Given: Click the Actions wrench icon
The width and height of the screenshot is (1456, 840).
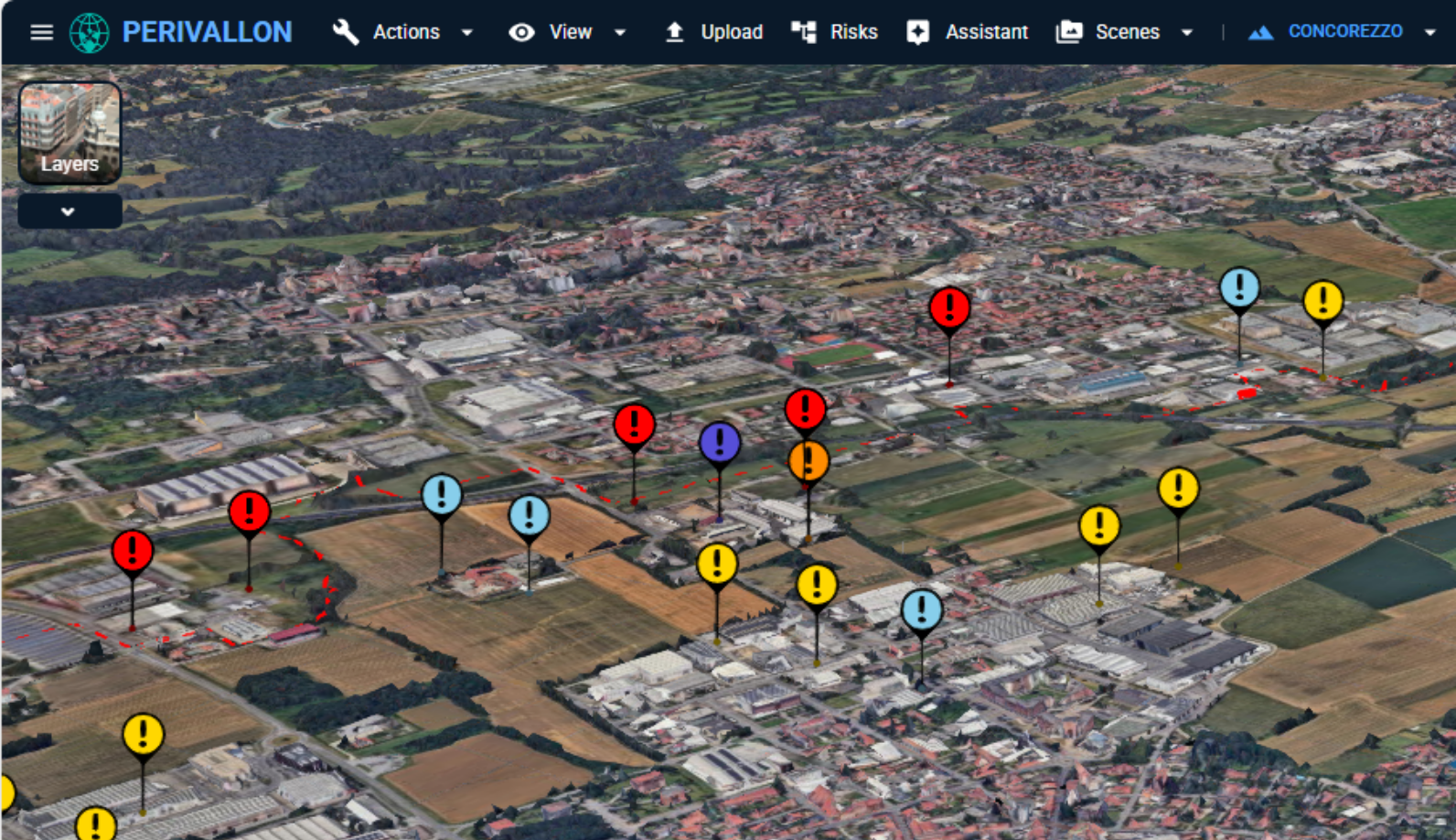Looking at the screenshot, I should pyautogui.click(x=346, y=32).
